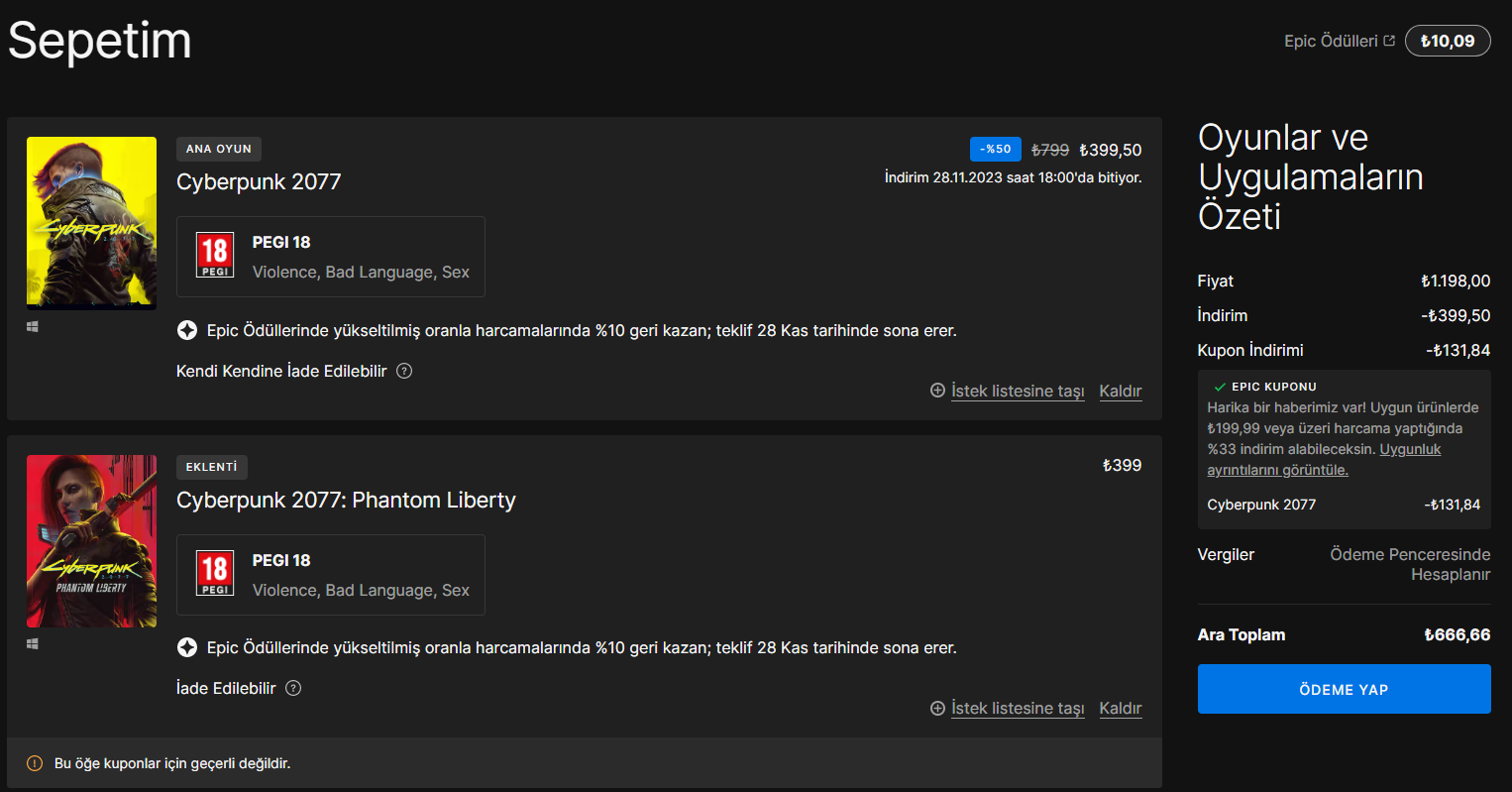1512x792 pixels.
Task: Click the PEGI 18 rating icon for Cyberpunk 2077
Action: pos(215,255)
